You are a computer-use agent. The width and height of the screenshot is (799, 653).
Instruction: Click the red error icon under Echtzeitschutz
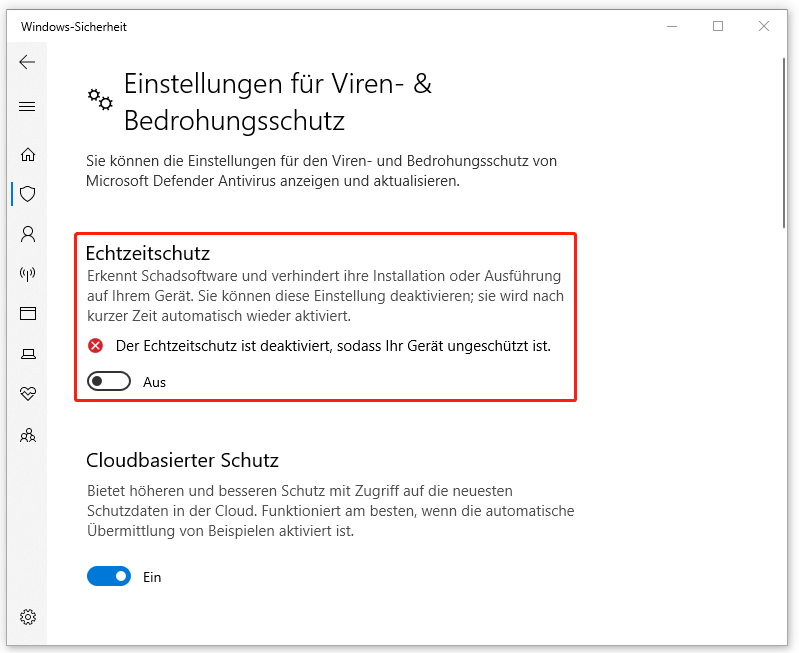[x=96, y=346]
